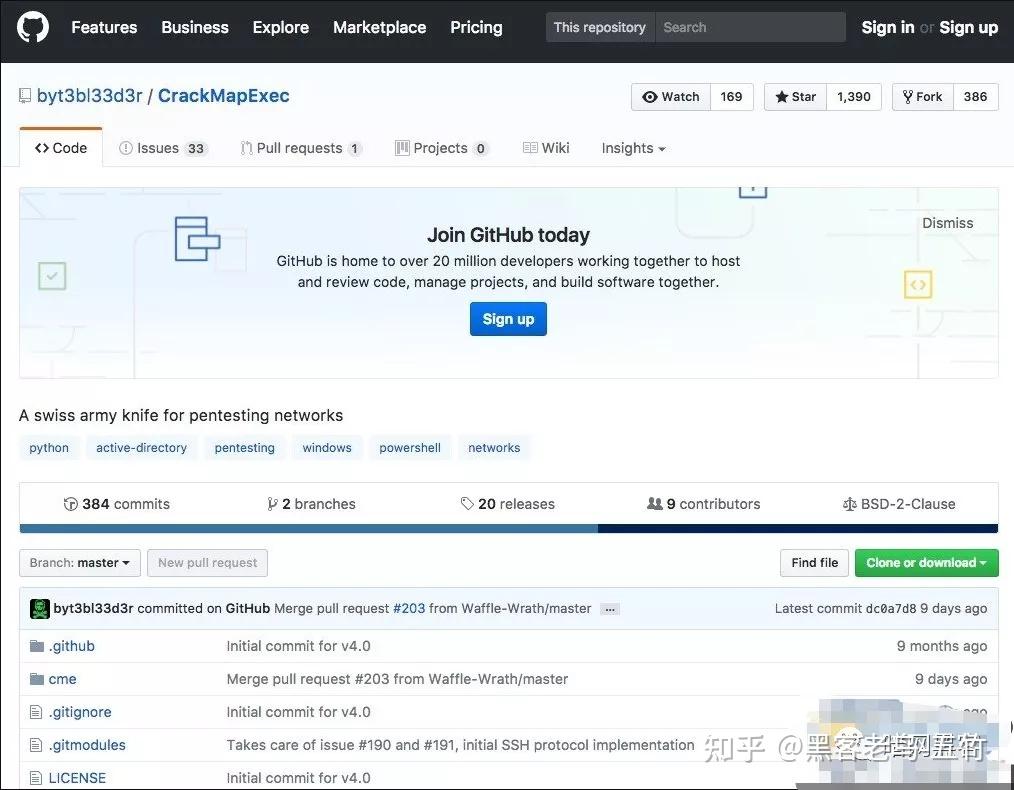Image resolution: width=1014 pixels, height=790 pixels.
Task: Click the LICENSE file icon
Action: (36, 778)
